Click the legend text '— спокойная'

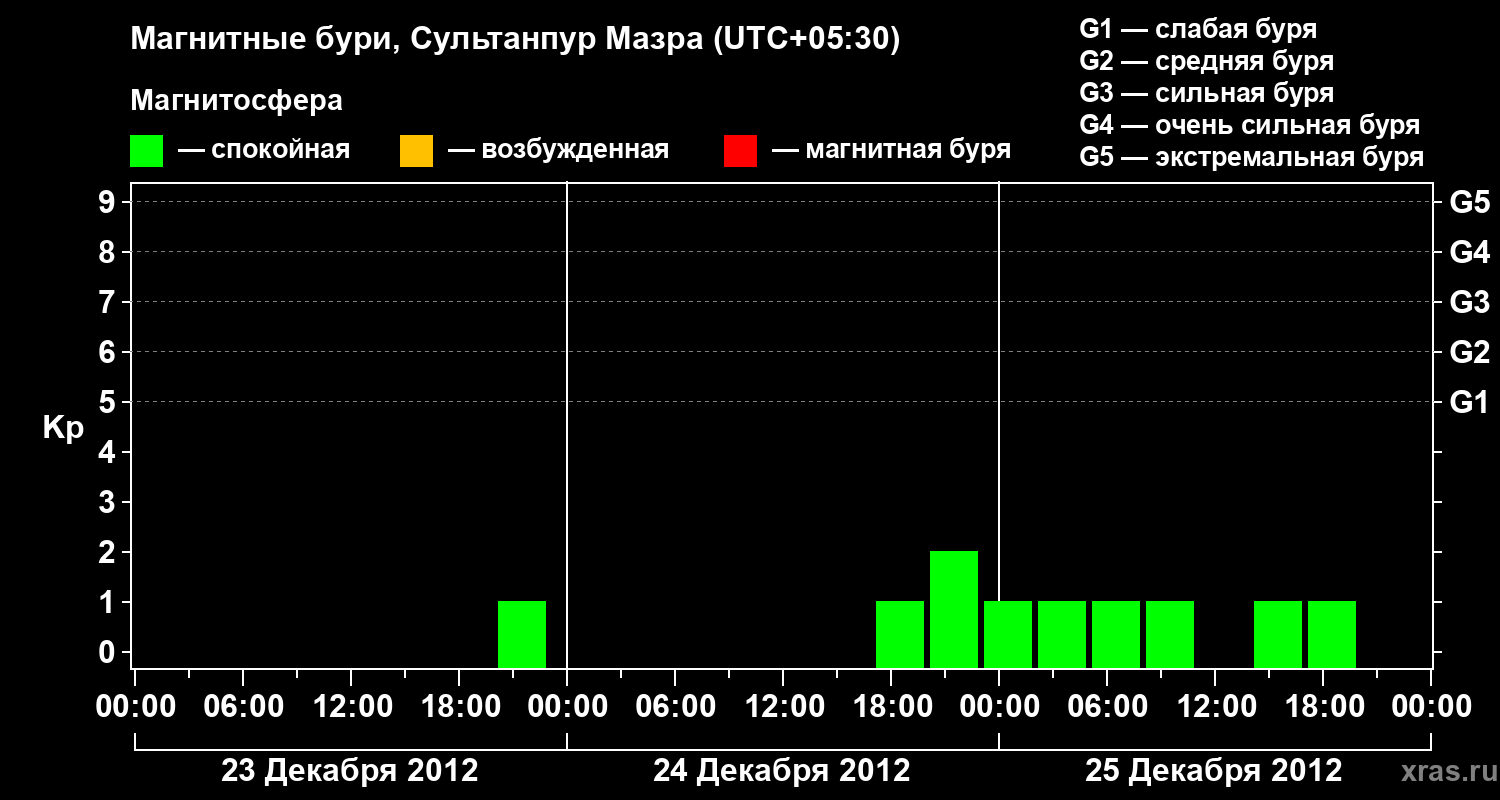tap(264, 150)
